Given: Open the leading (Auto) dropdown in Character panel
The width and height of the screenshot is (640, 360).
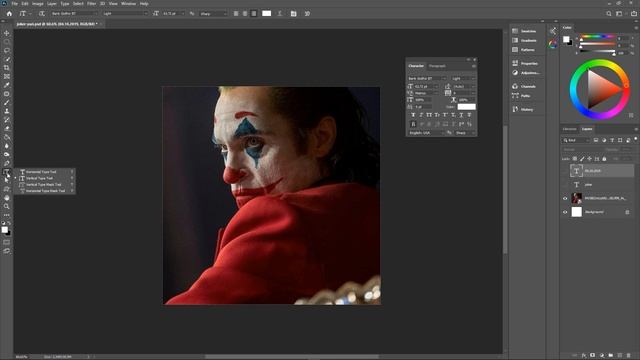Looking at the screenshot, I should 464,87.
